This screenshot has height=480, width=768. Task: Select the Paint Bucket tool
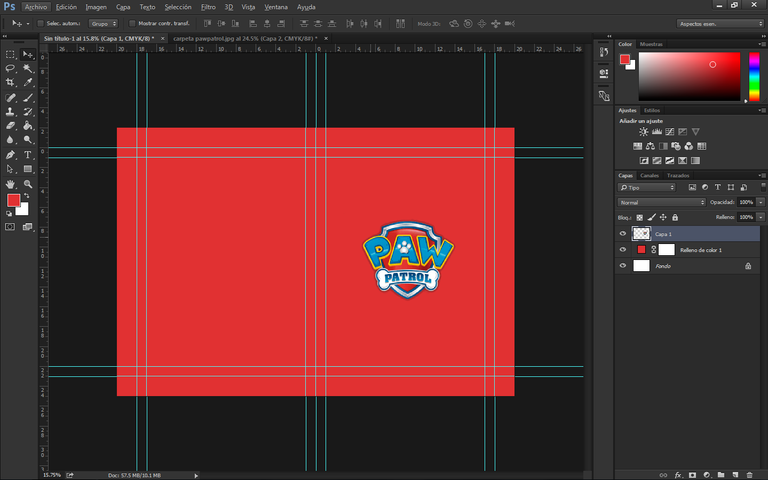[28, 126]
